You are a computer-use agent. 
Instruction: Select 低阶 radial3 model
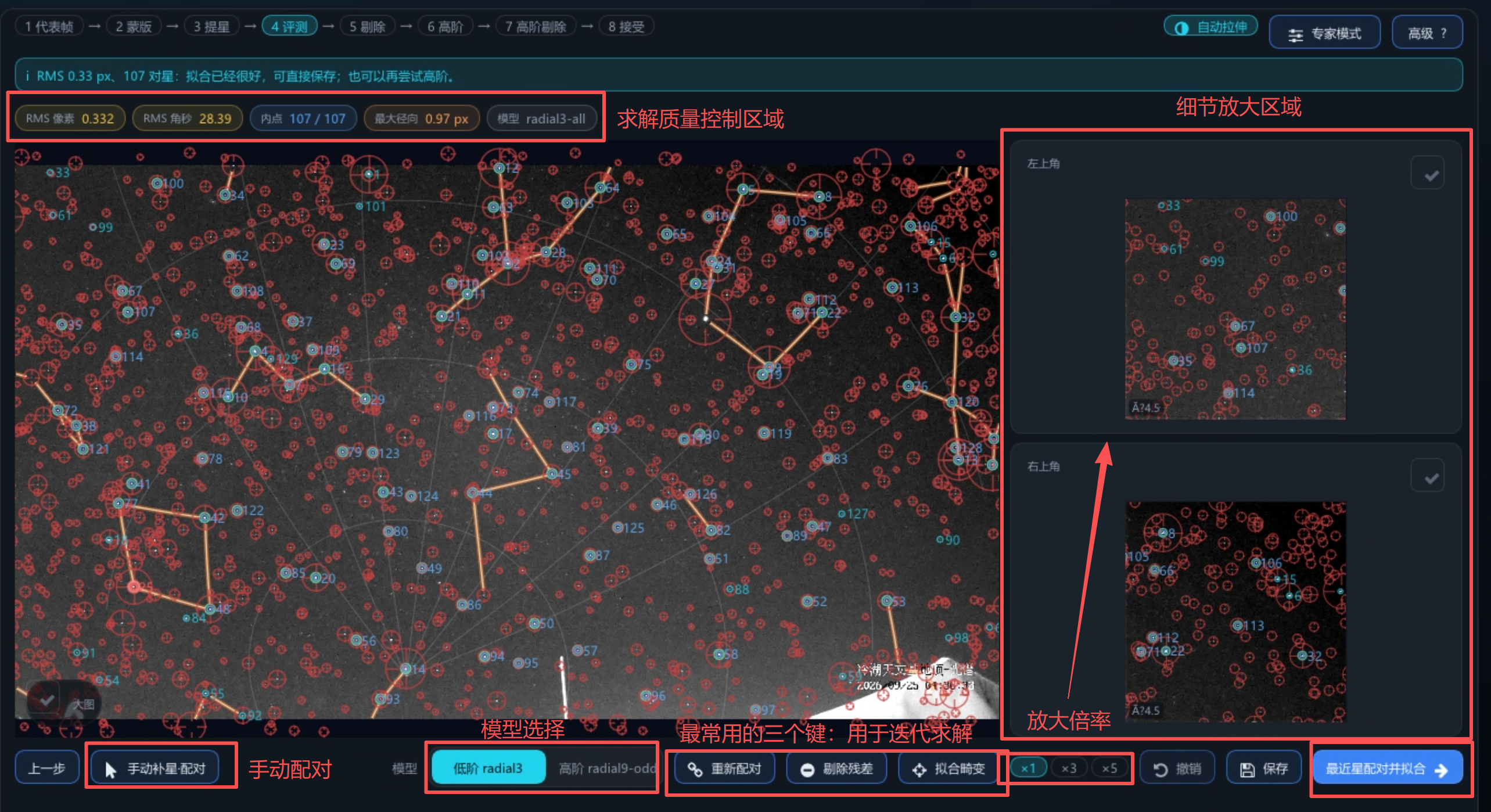click(x=488, y=768)
